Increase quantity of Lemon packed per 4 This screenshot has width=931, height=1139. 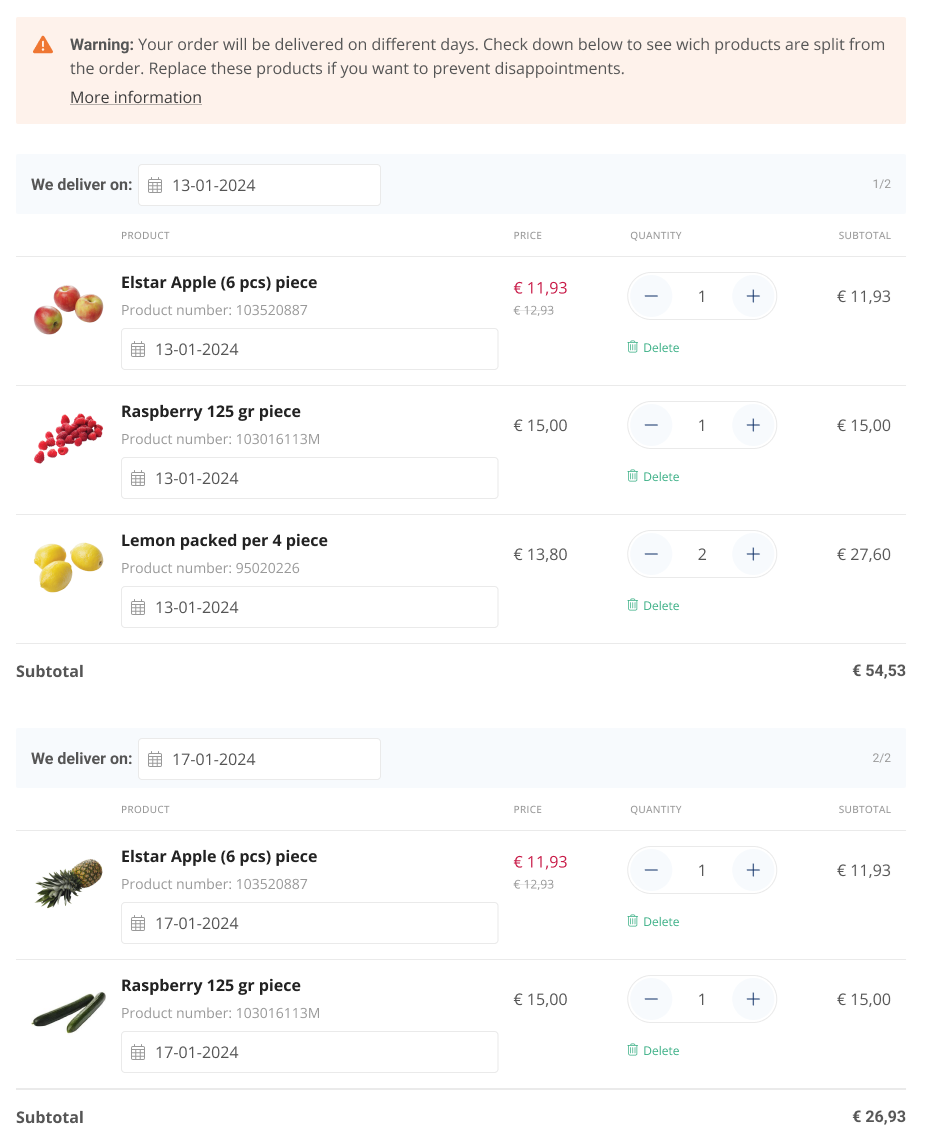(x=753, y=554)
